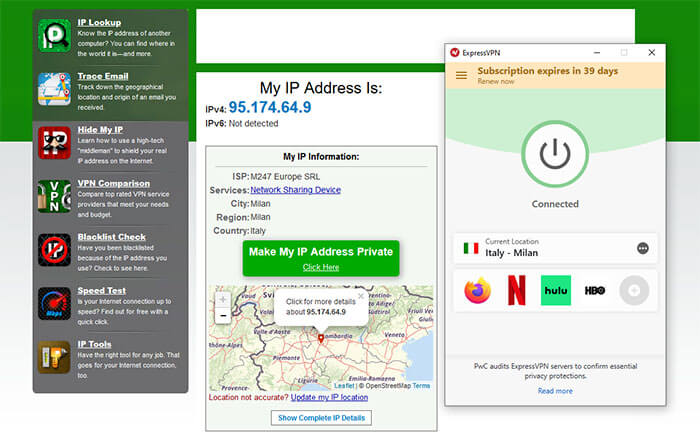Open the IP Lookup magnifier icon

[x=54, y=35]
